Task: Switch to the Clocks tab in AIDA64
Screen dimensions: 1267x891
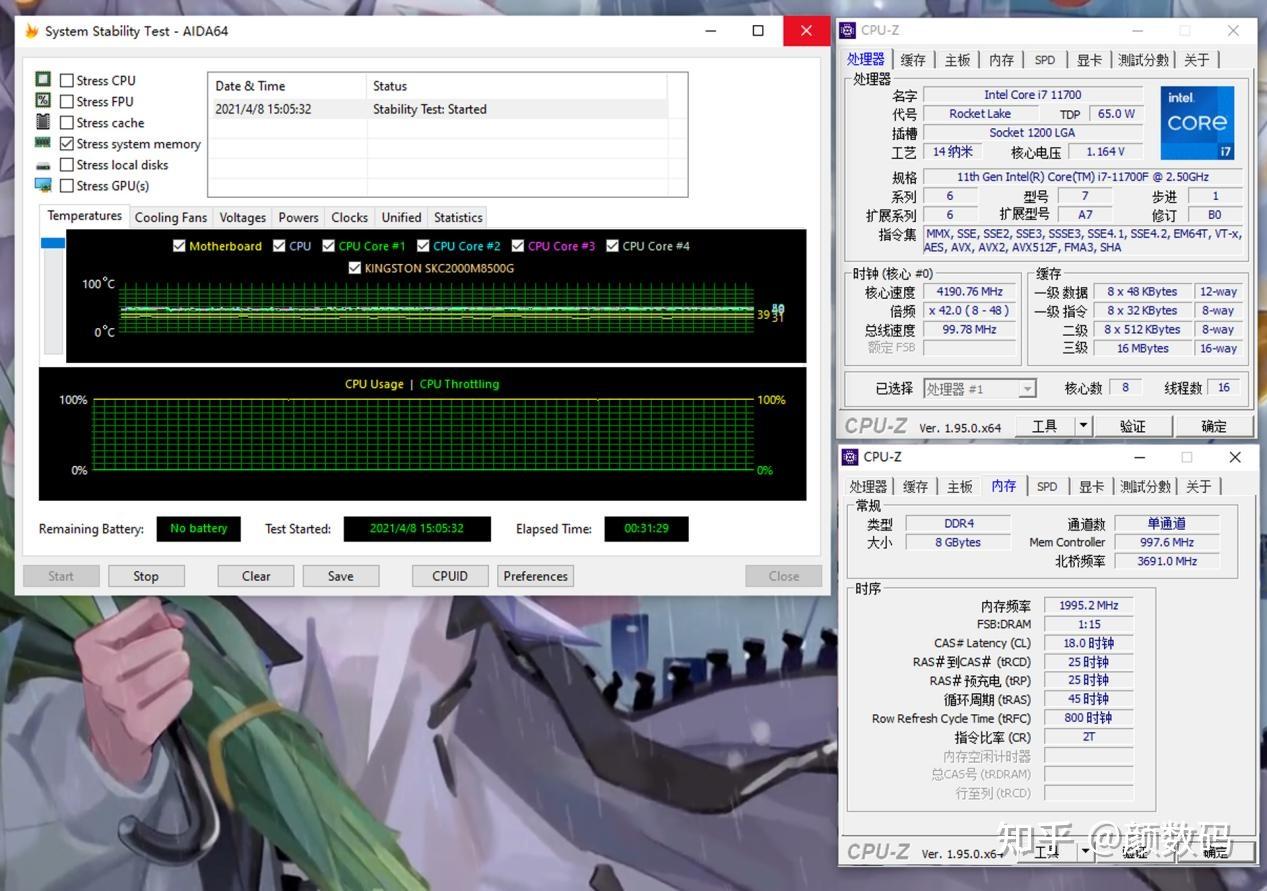Action: click(348, 217)
